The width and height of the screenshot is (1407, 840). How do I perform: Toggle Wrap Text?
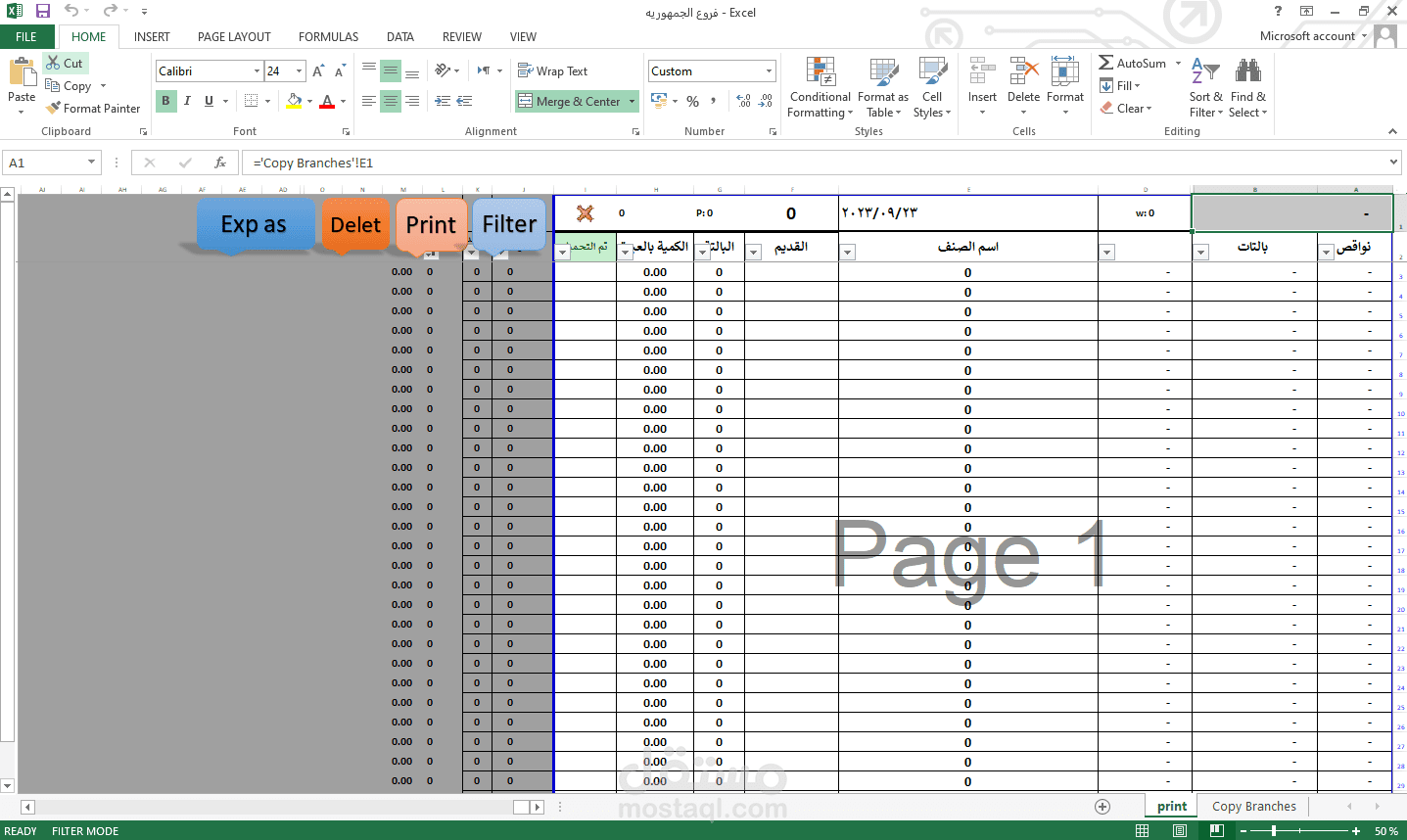[552, 70]
